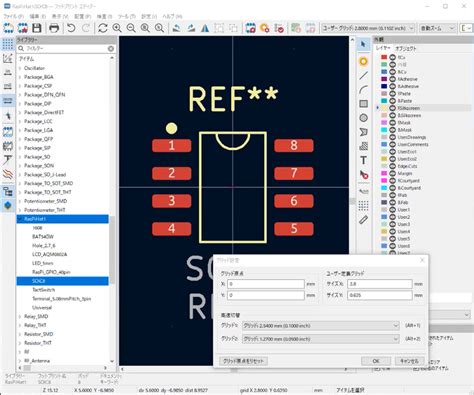
Task: Switch to the Objects tab
Action: coord(406,48)
